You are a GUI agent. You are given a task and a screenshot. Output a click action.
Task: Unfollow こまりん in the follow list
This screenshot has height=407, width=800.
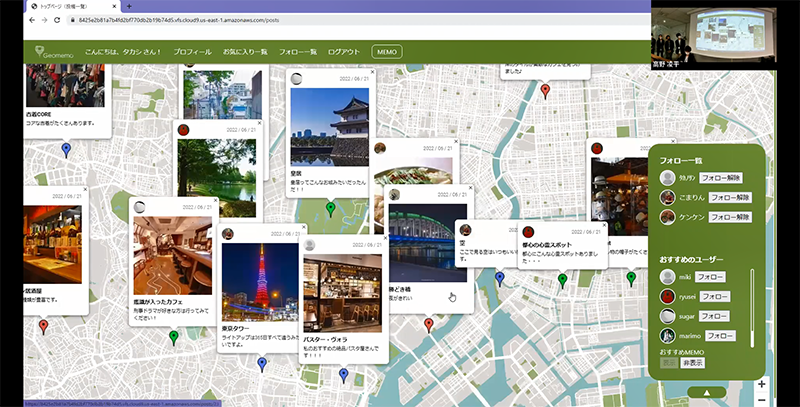click(x=729, y=197)
